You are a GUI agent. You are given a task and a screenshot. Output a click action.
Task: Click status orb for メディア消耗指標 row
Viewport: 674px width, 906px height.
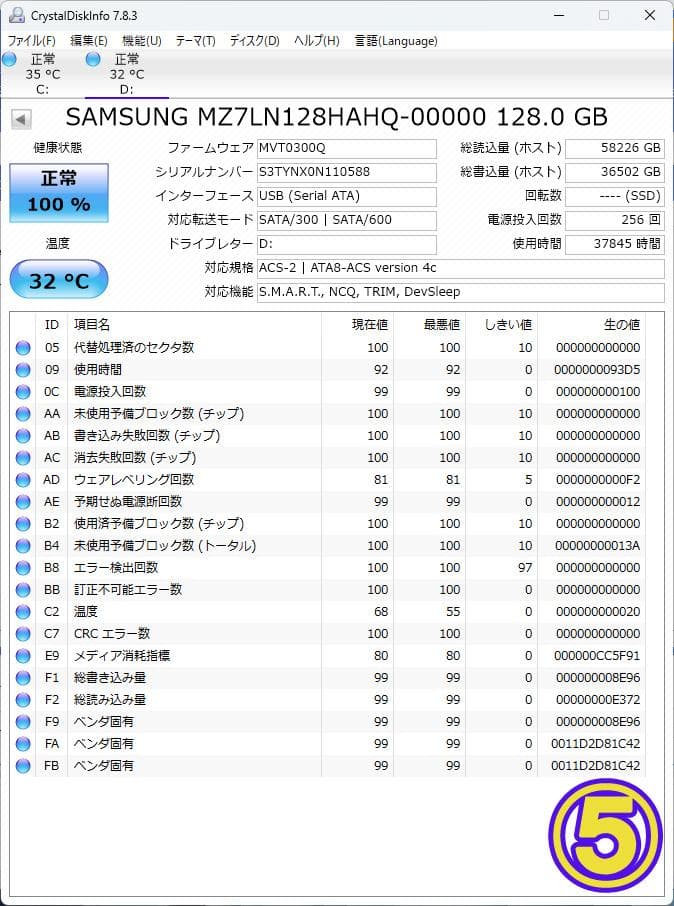[23, 656]
